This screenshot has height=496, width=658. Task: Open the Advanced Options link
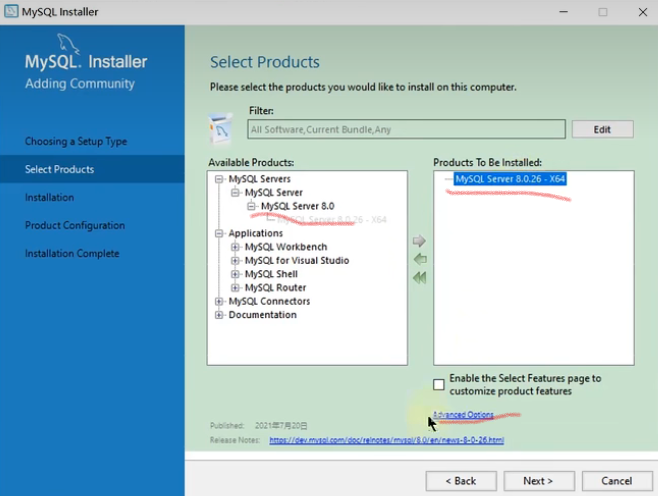click(463, 415)
